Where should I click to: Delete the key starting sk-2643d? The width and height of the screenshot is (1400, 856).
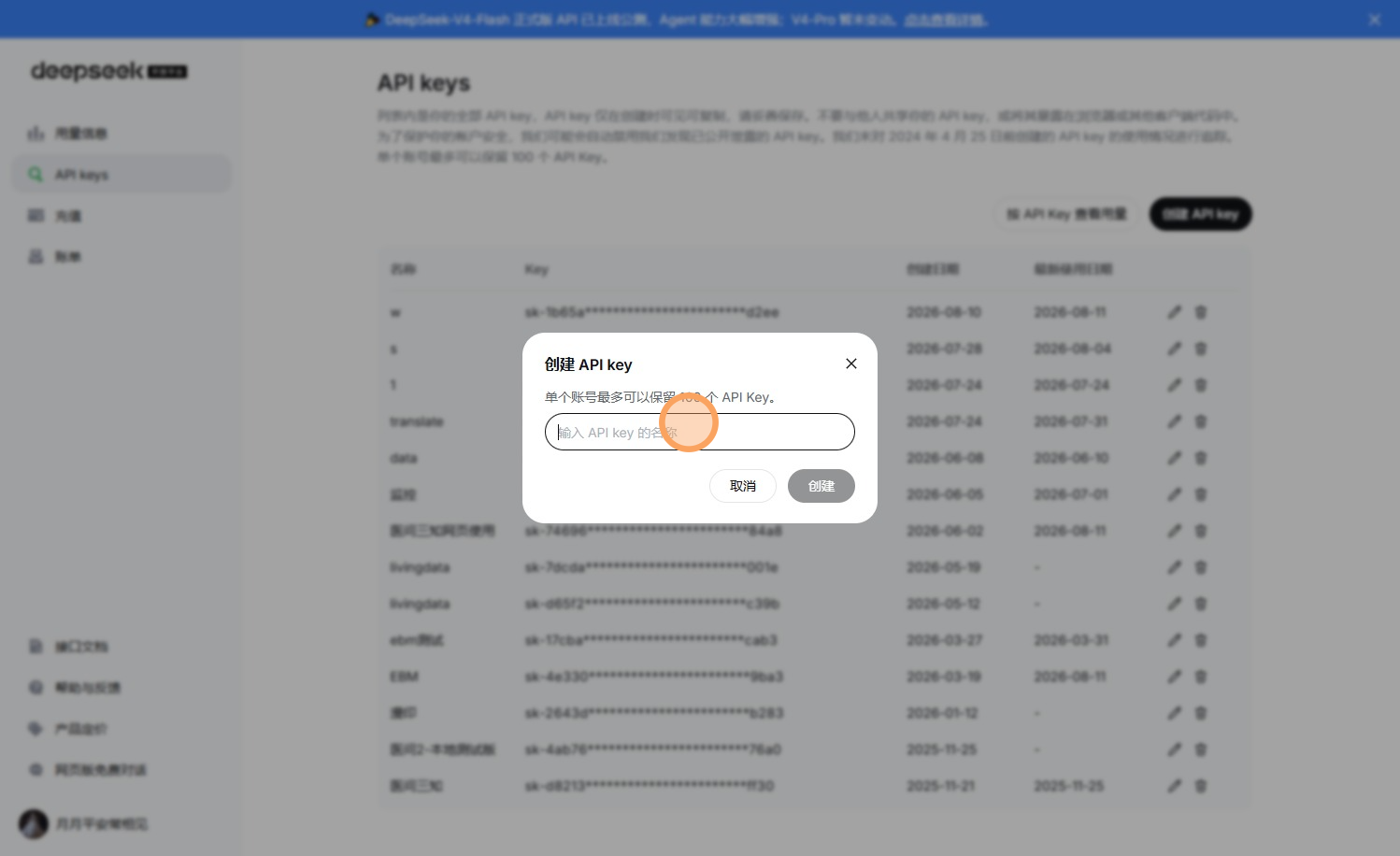(1201, 713)
